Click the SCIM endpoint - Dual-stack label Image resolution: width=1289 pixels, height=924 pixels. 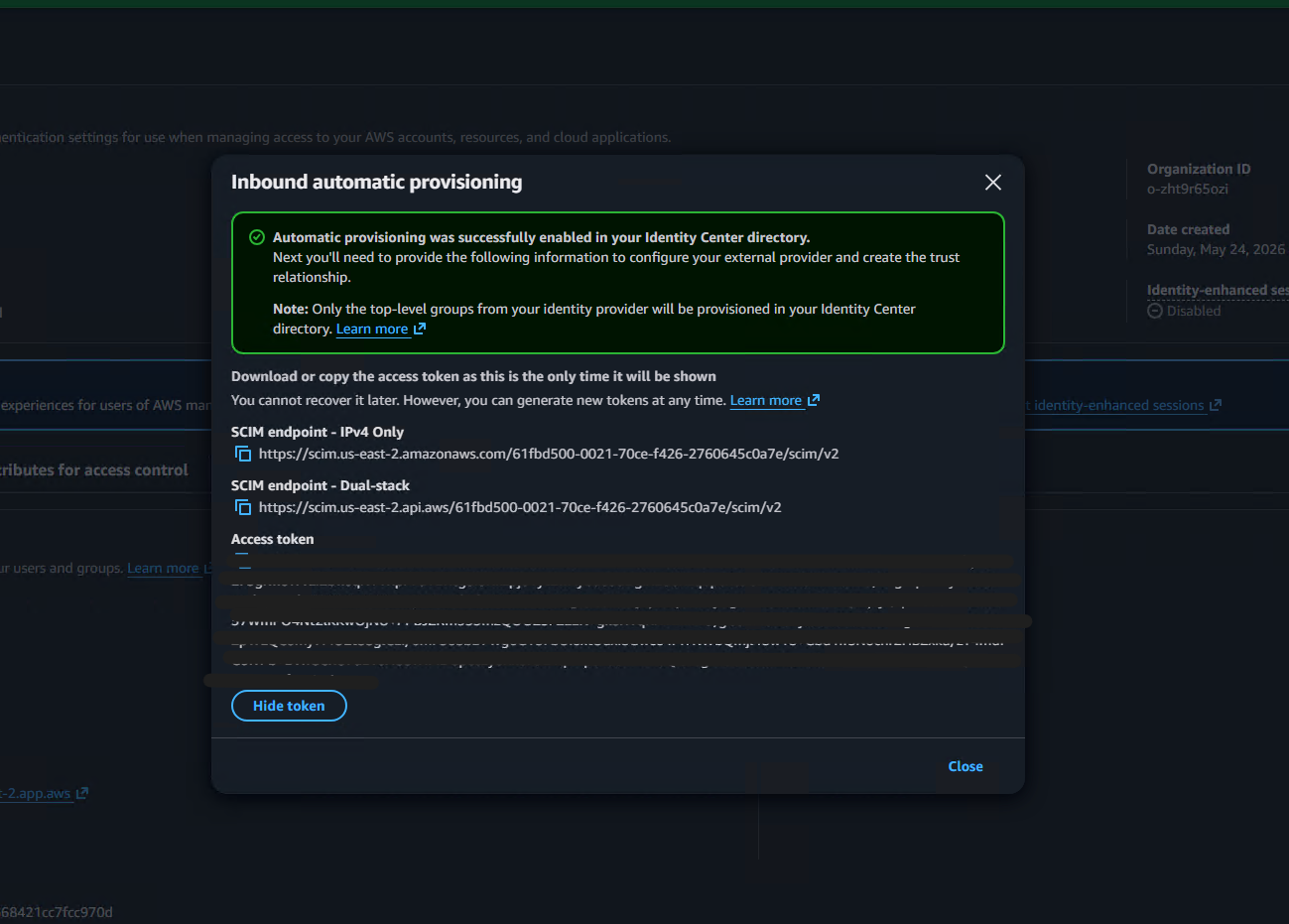[x=321, y=485]
